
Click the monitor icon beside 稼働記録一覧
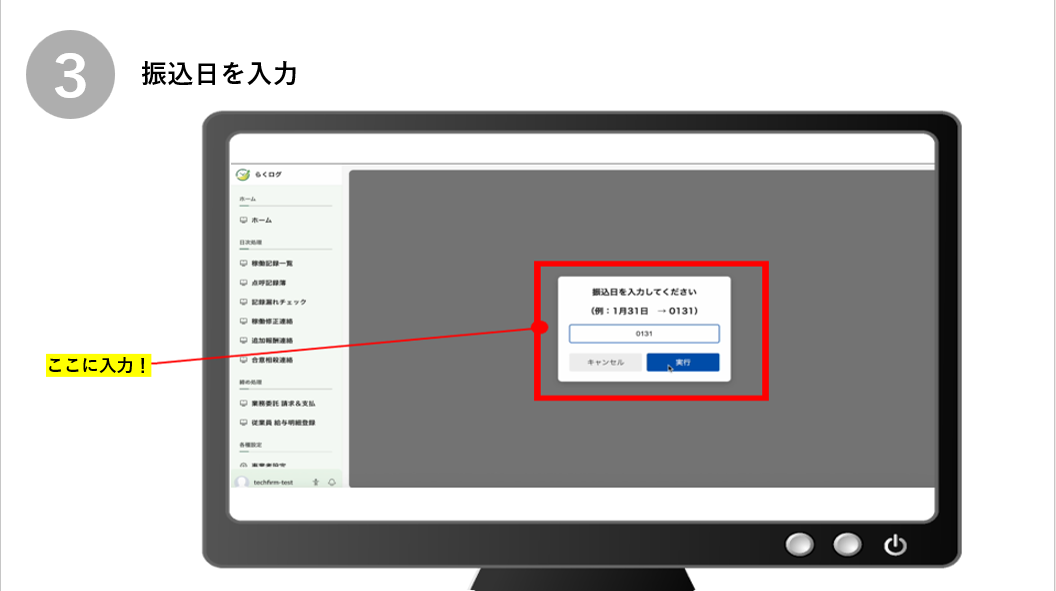tap(243, 263)
